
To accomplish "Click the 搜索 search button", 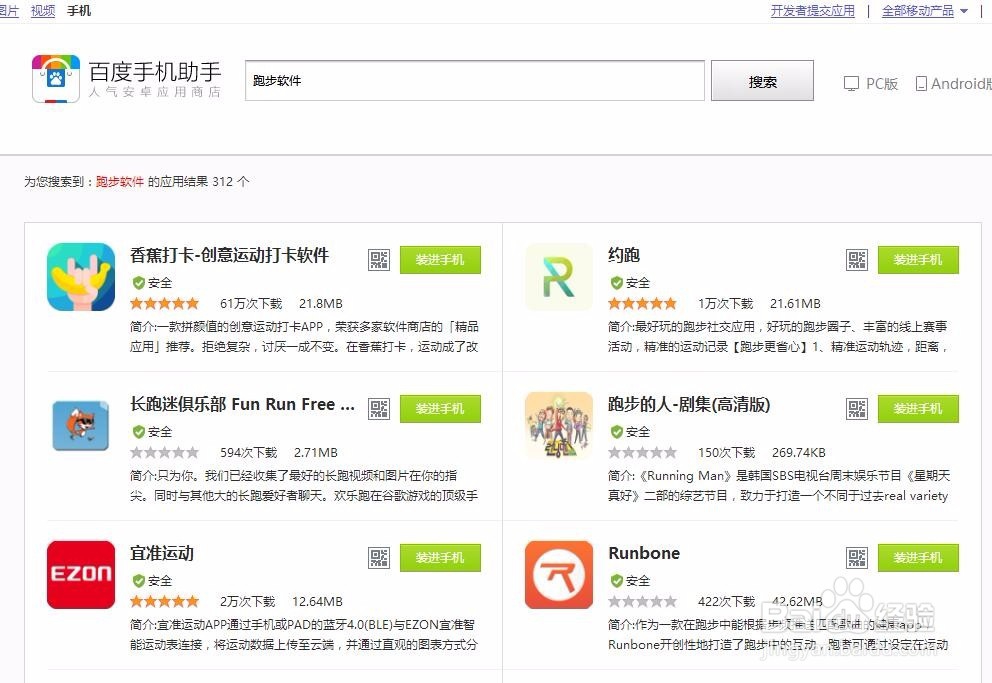I will coord(762,80).
